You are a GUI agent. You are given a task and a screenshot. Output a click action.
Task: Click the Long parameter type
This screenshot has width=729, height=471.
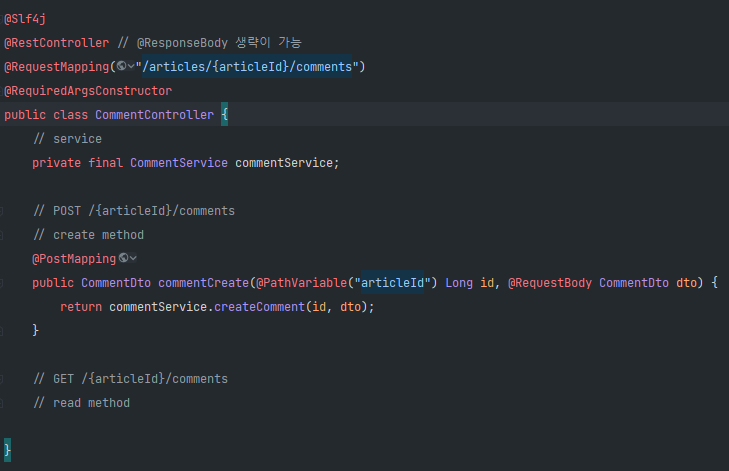tap(459, 283)
